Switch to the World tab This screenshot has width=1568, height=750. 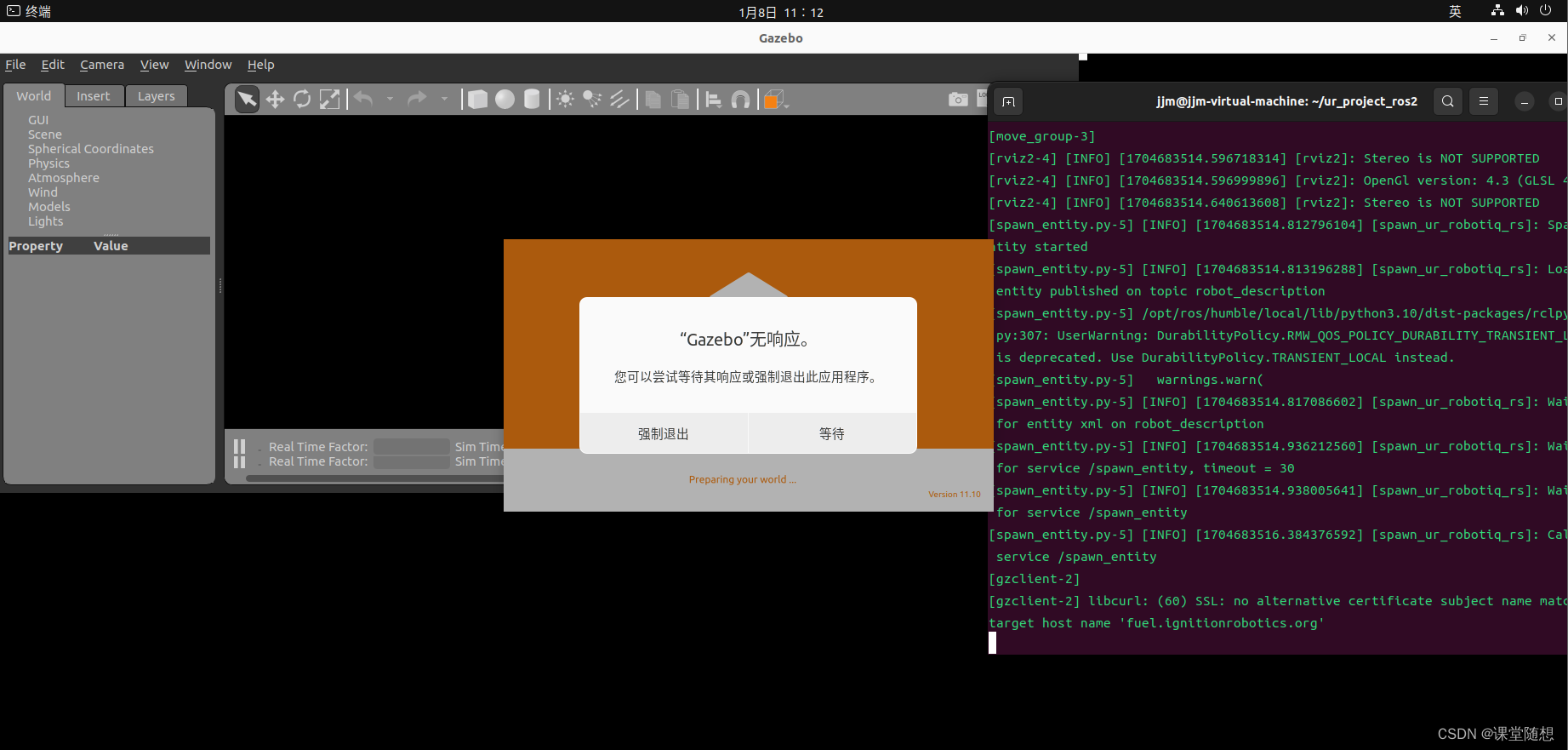(x=34, y=96)
